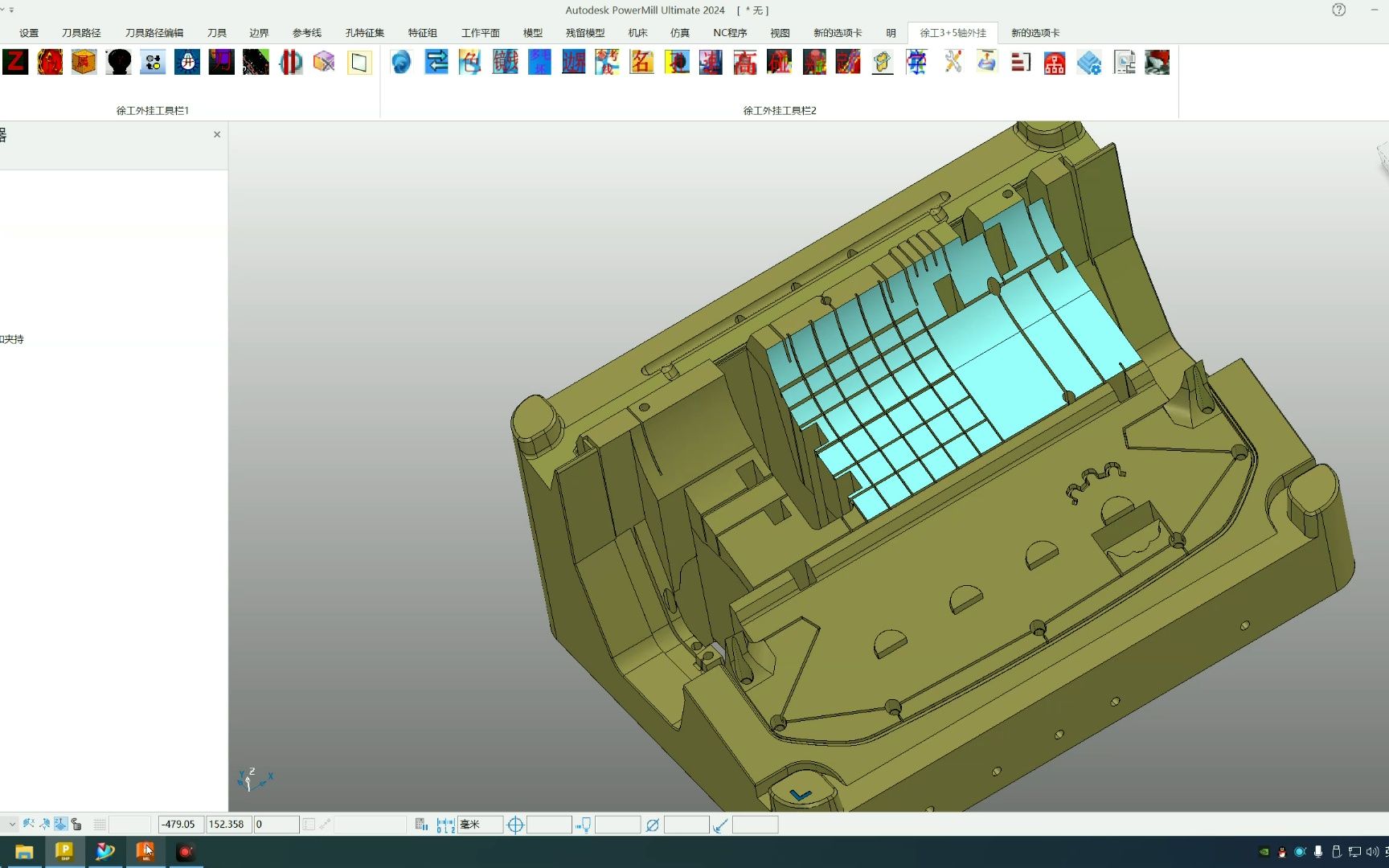Expand the status bar dropdown arrow at left

tap(11, 824)
